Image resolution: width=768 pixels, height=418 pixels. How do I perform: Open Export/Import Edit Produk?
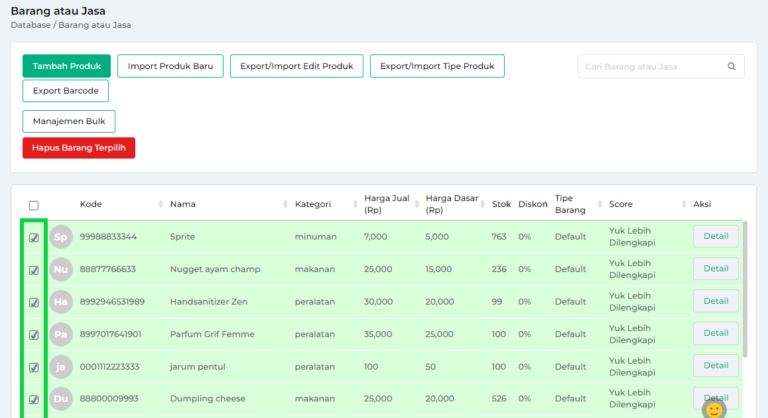pyautogui.click(x=296, y=66)
